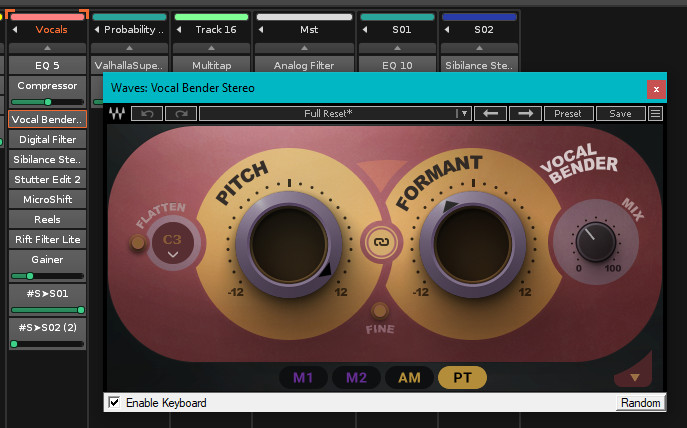Select the Analog Filter device on Mst

coord(304,65)
